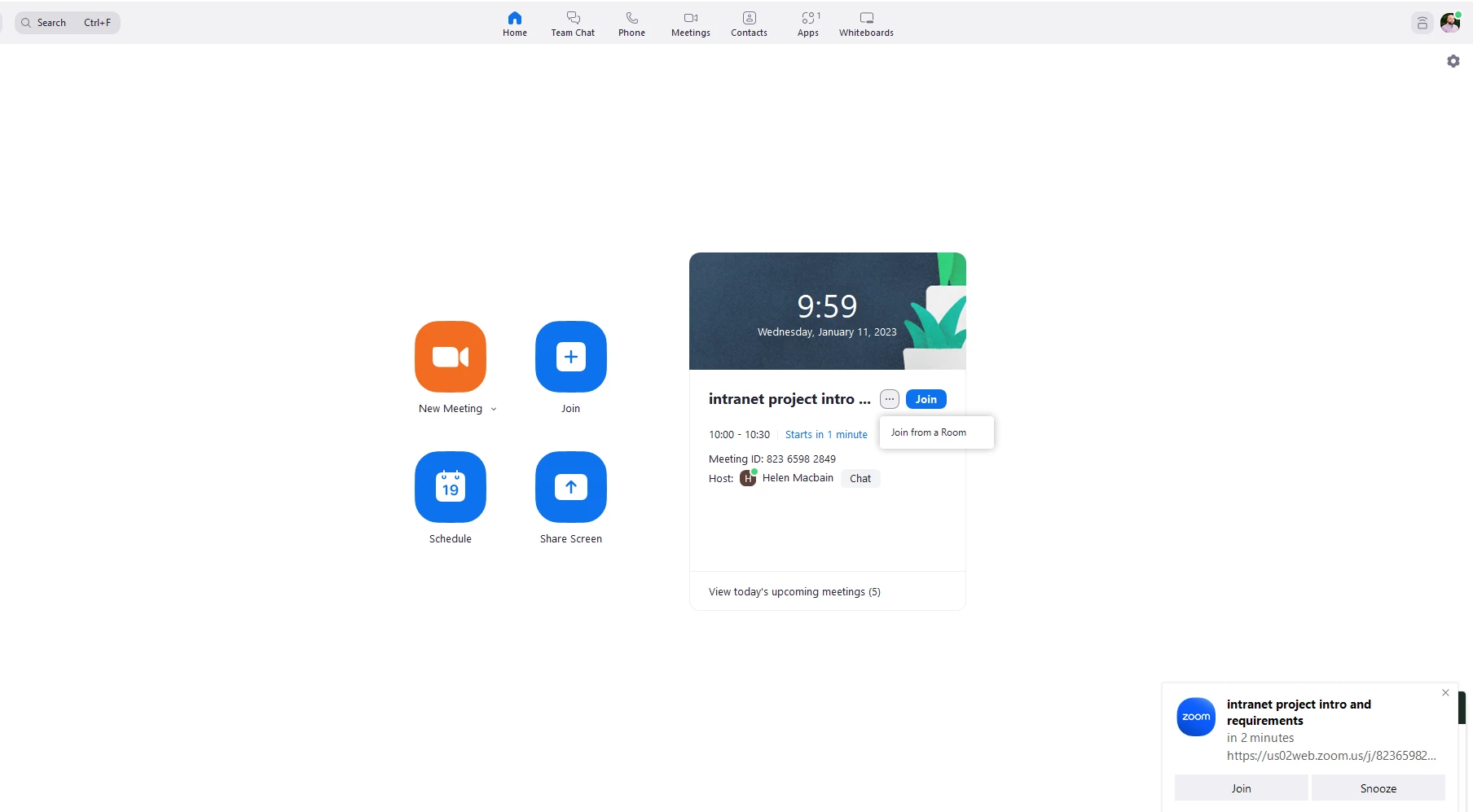Switch to Whiteboards tab
Screen dimensions: 1473x812
(x=866, y=24)
